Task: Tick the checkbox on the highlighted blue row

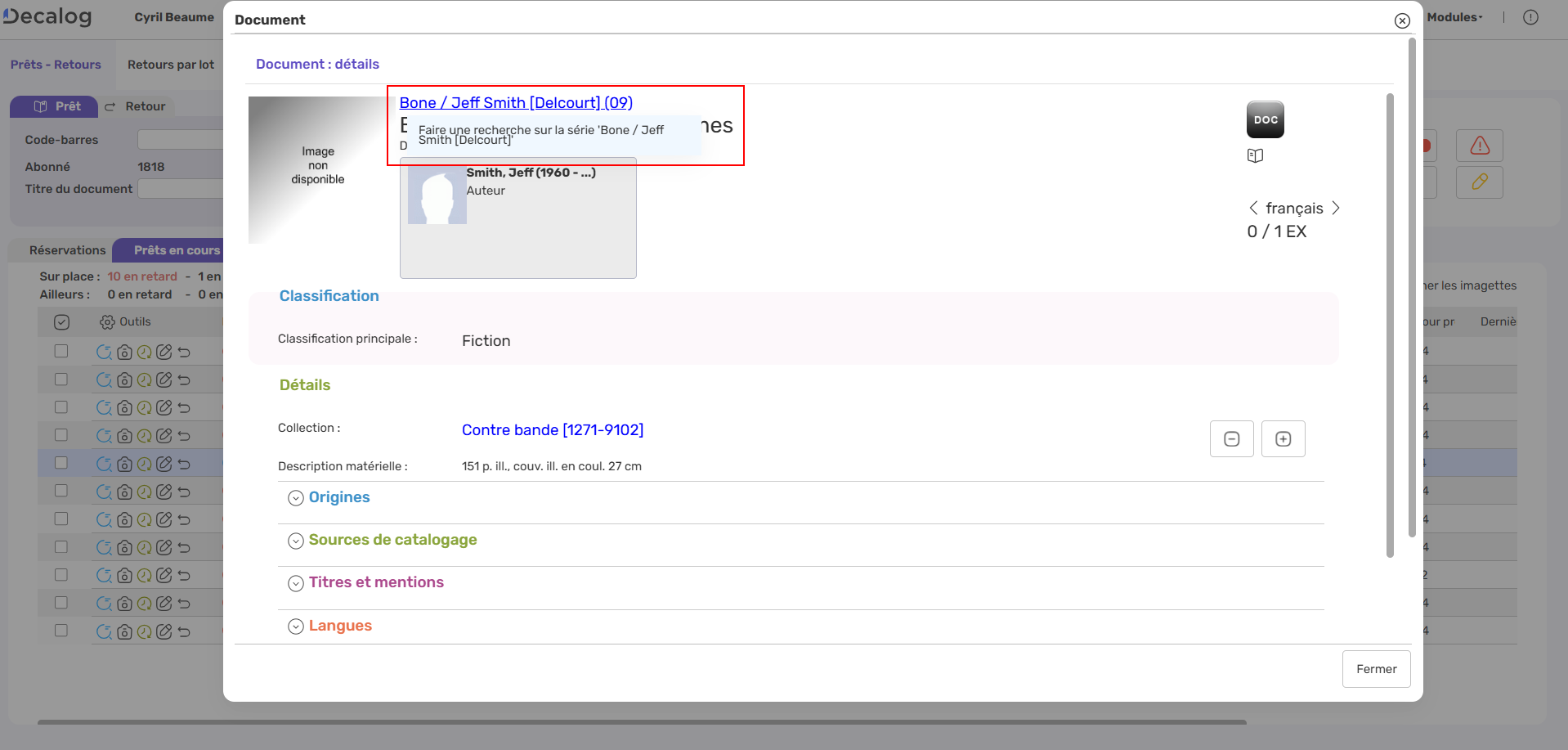Action: pos(61,463)
